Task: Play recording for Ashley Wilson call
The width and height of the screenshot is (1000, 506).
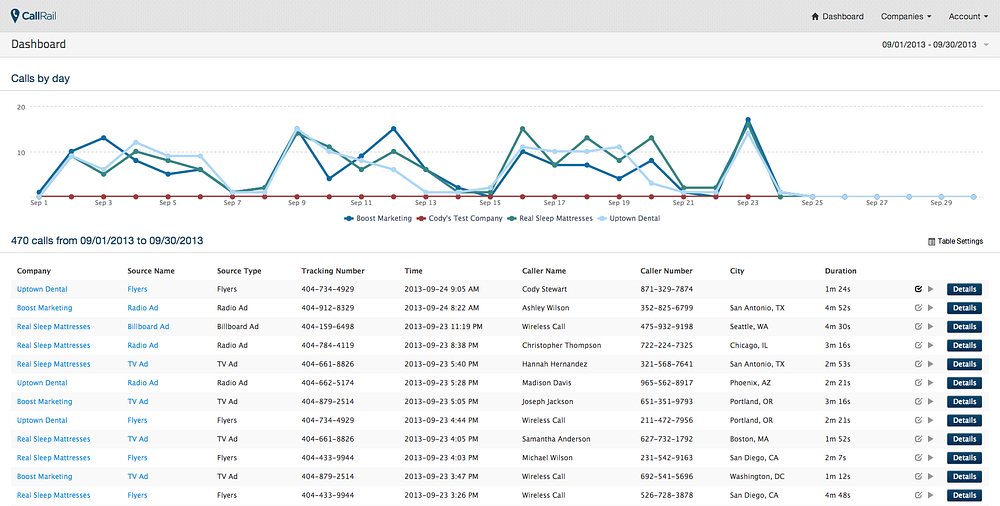Action: pos(930,308)
